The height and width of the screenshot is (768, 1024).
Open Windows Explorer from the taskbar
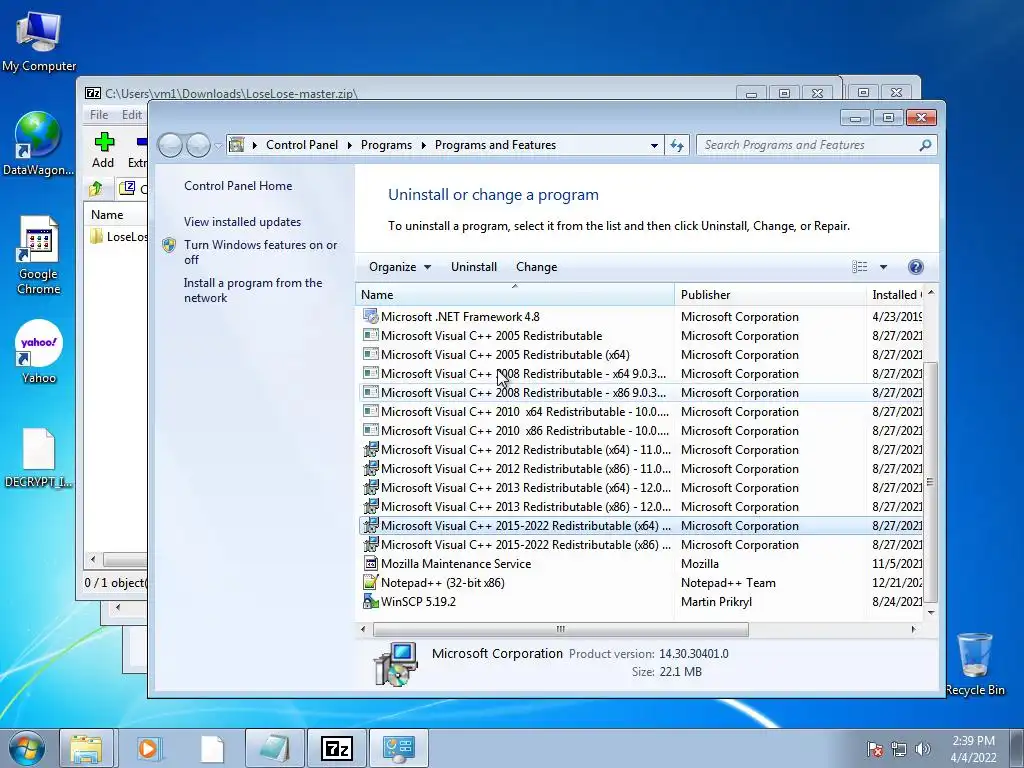[86, 748]
